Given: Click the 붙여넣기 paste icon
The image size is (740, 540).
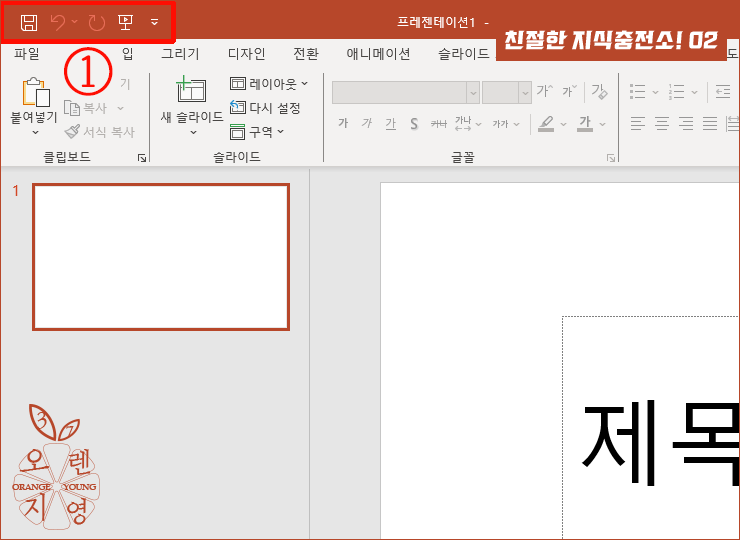Looking at the screenshot, I should (36, 92).
